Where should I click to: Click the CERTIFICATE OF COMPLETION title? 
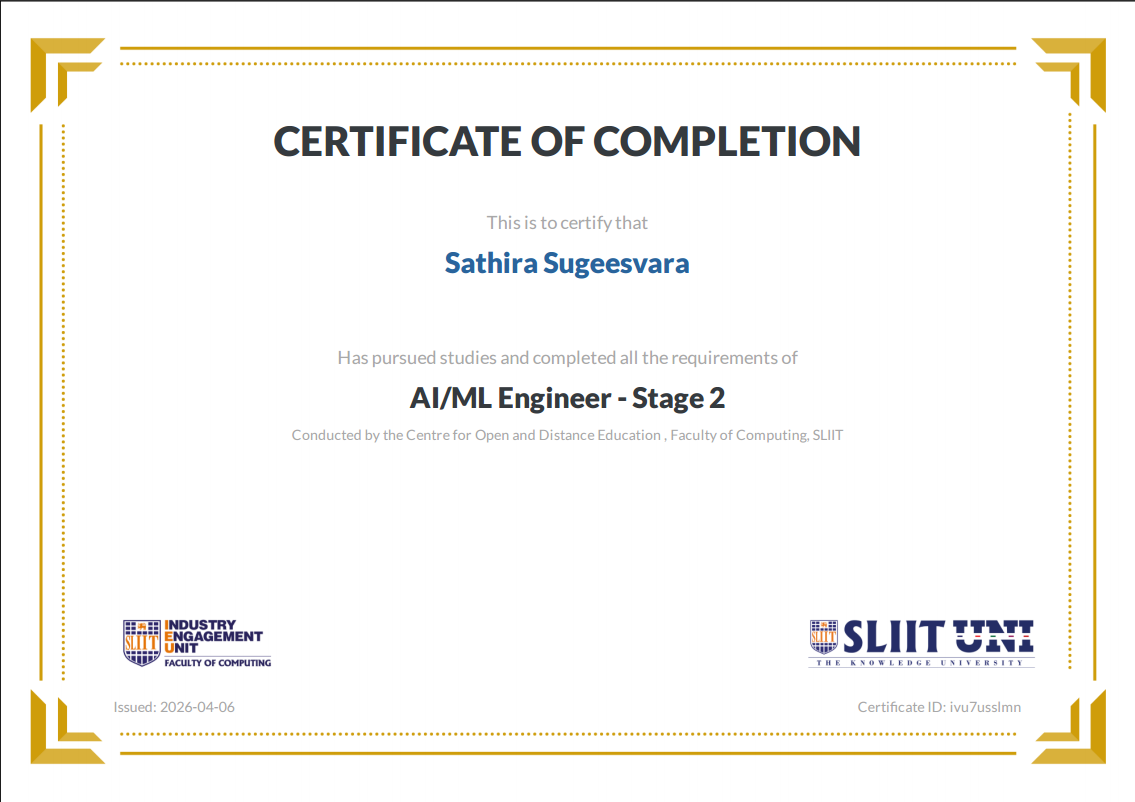566,141
